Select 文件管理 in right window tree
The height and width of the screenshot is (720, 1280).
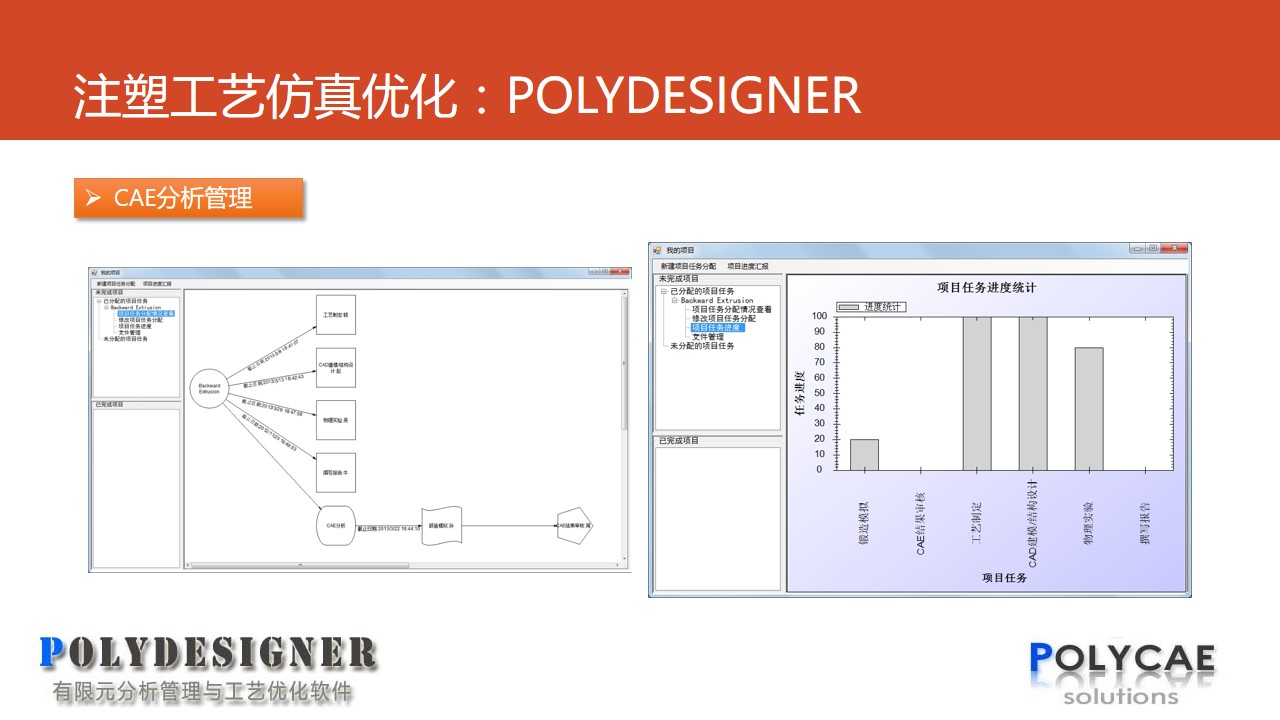click(707, 337)
